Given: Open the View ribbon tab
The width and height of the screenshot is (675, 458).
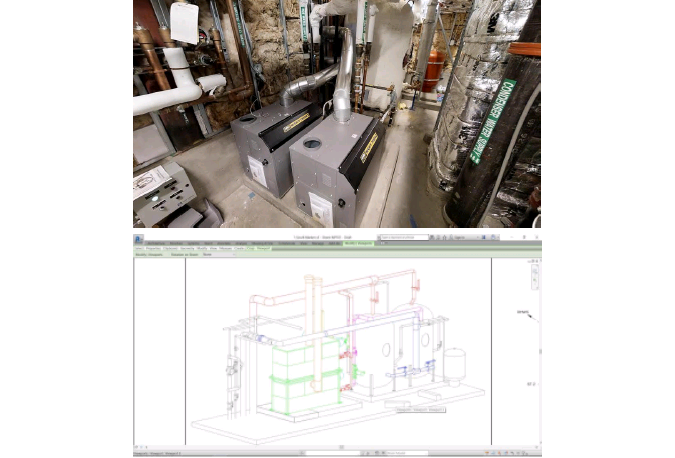Looking at the screenshot, I should pyautogui.click(x=304, y=243).
